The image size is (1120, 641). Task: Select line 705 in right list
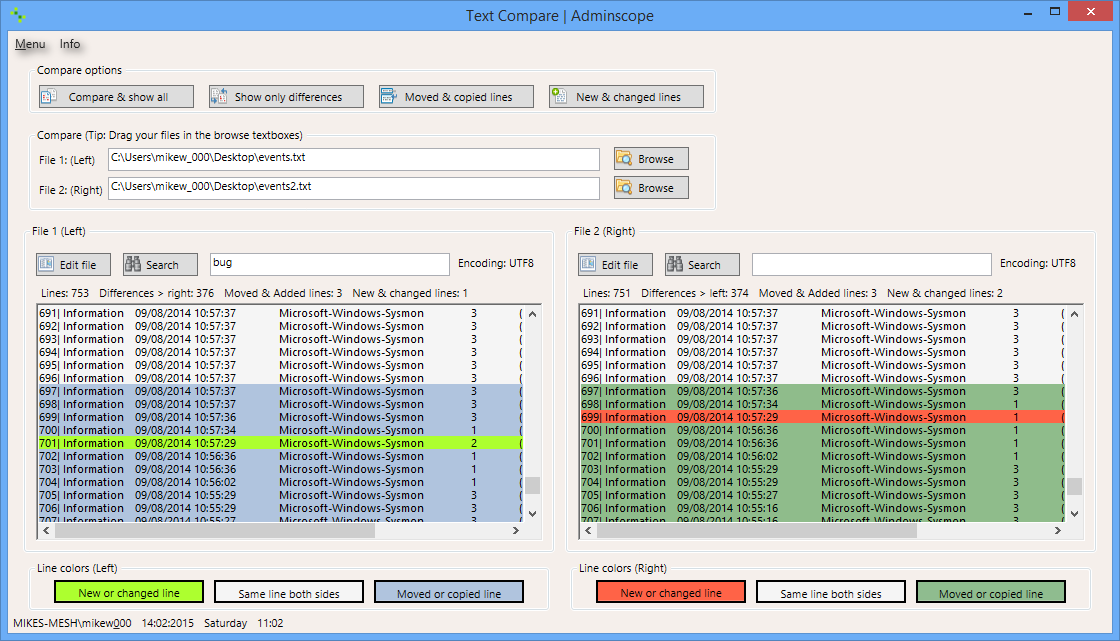click(822, 495)
